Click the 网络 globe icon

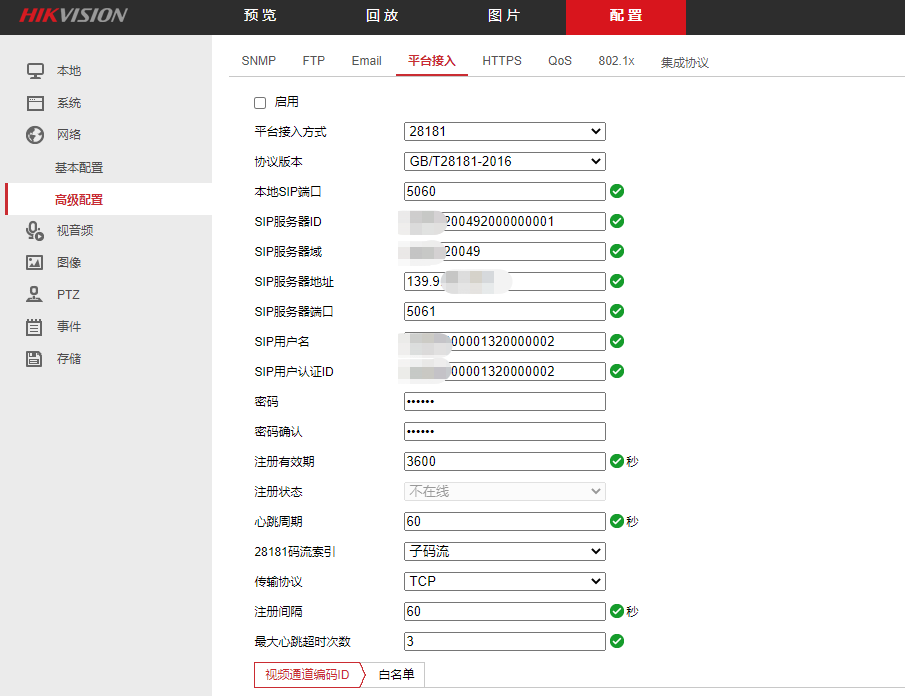pos(35,135)
